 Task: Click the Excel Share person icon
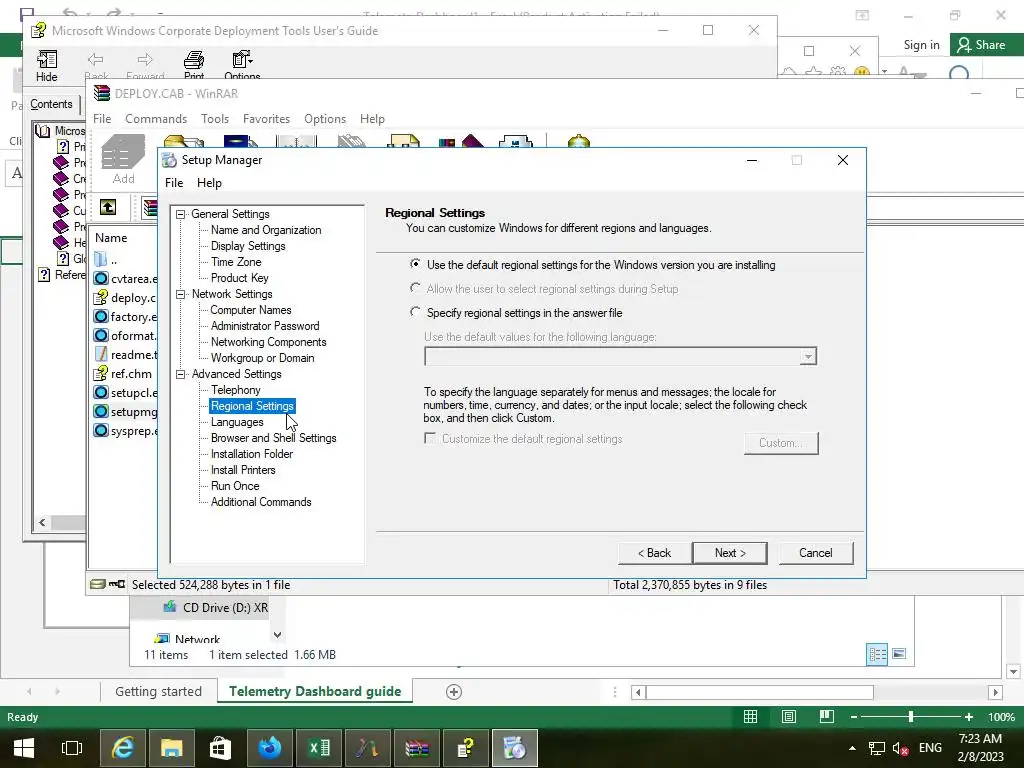(x=964, y=45)
